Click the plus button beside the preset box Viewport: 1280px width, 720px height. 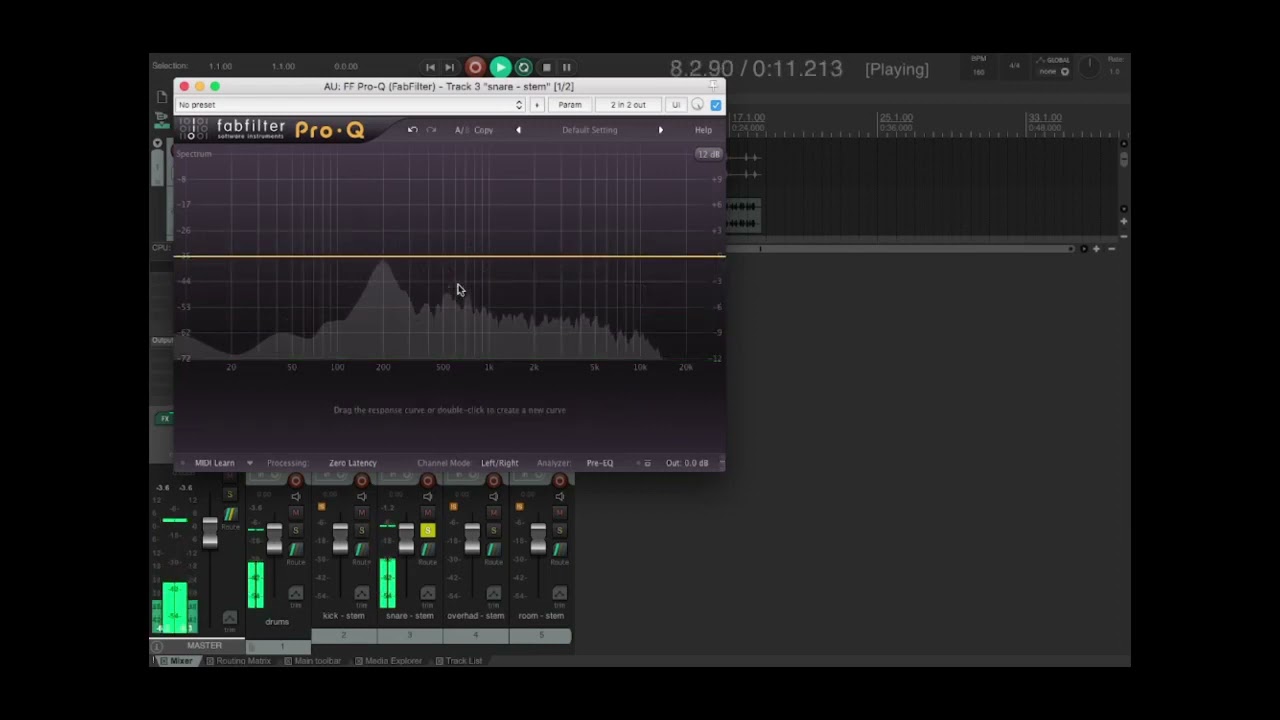[537, 105]
